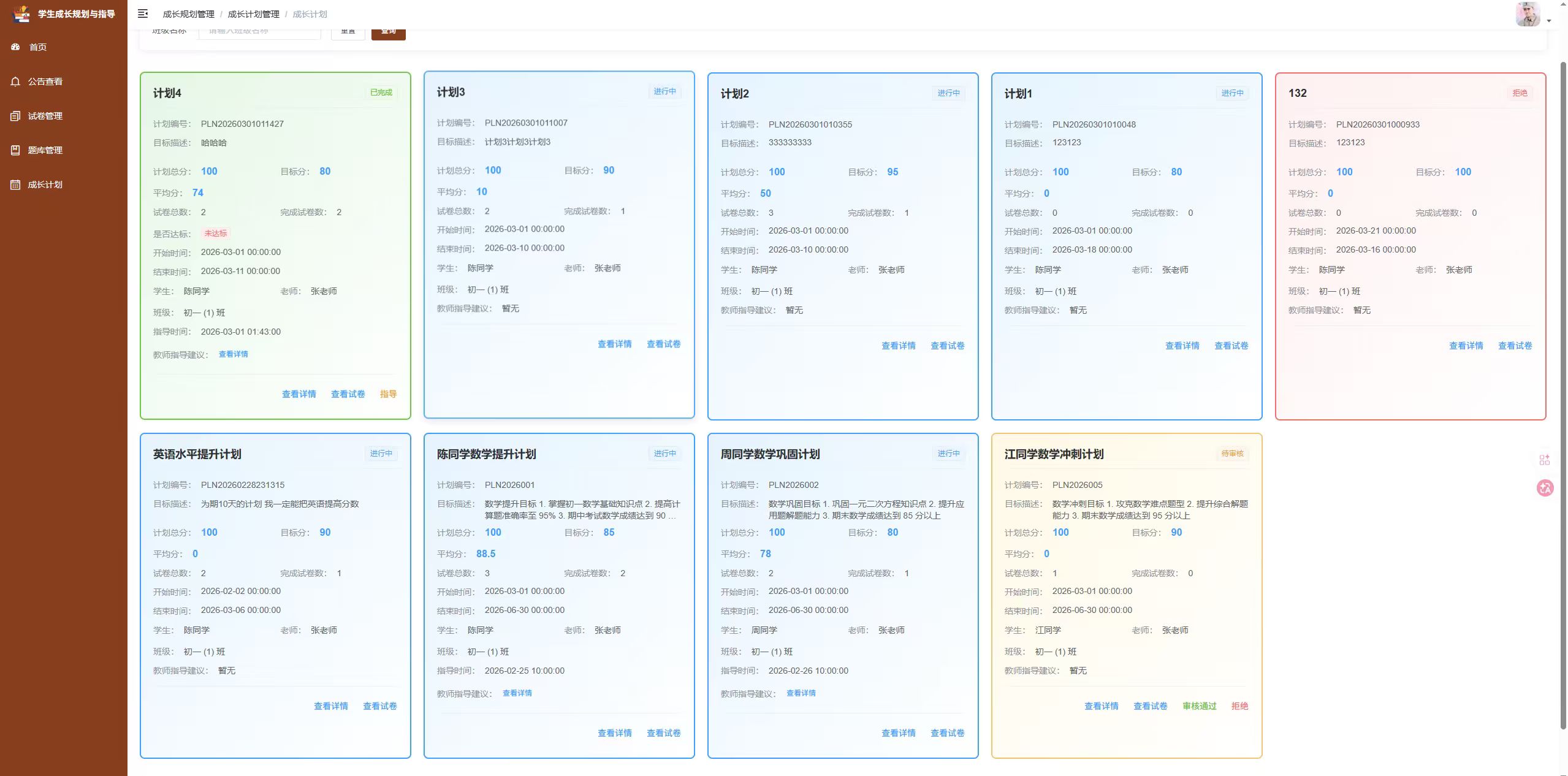The height and width of the screenshot is (776, 1568).
Task: View papers of 计划4
Action: pos(348,394)
